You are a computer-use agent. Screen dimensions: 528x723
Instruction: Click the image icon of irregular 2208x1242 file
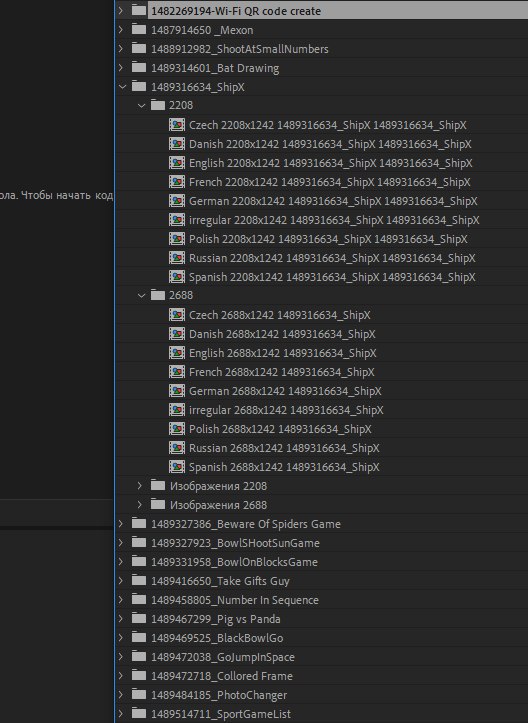point(177,219)
